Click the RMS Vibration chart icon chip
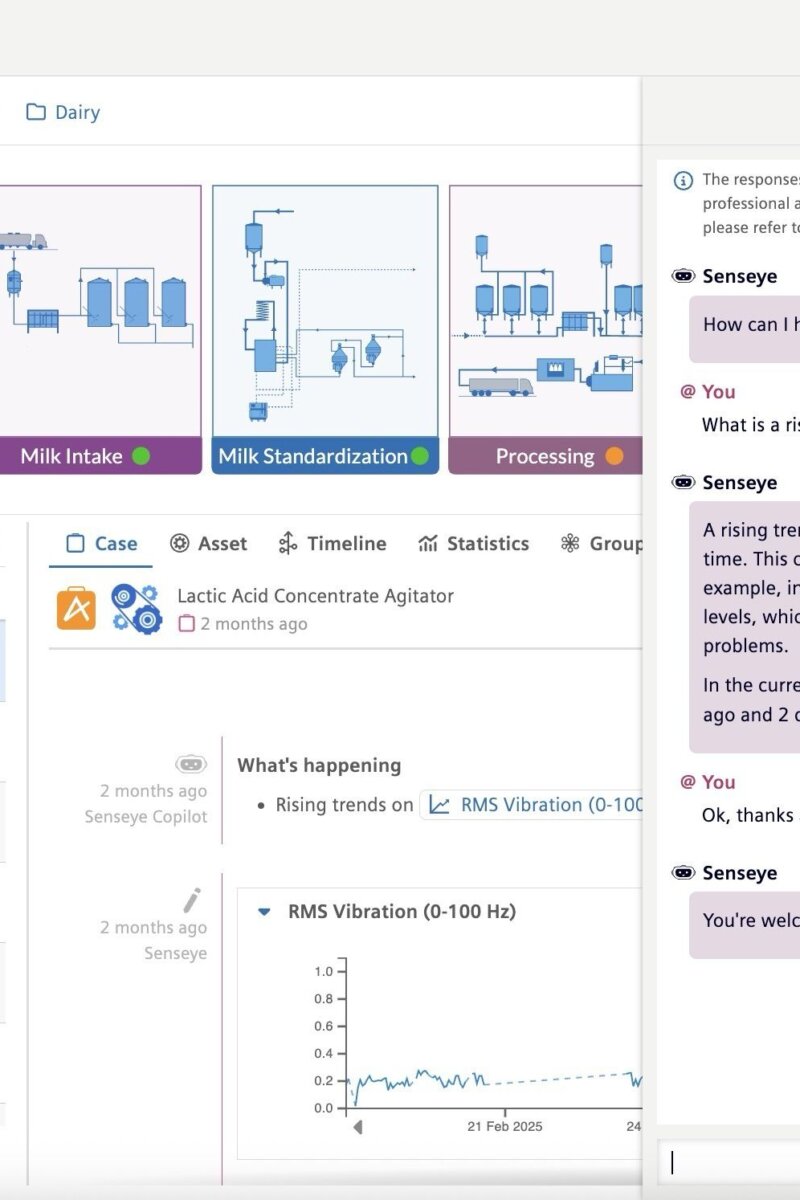The image size is (800, 1200). click(439, 805)
